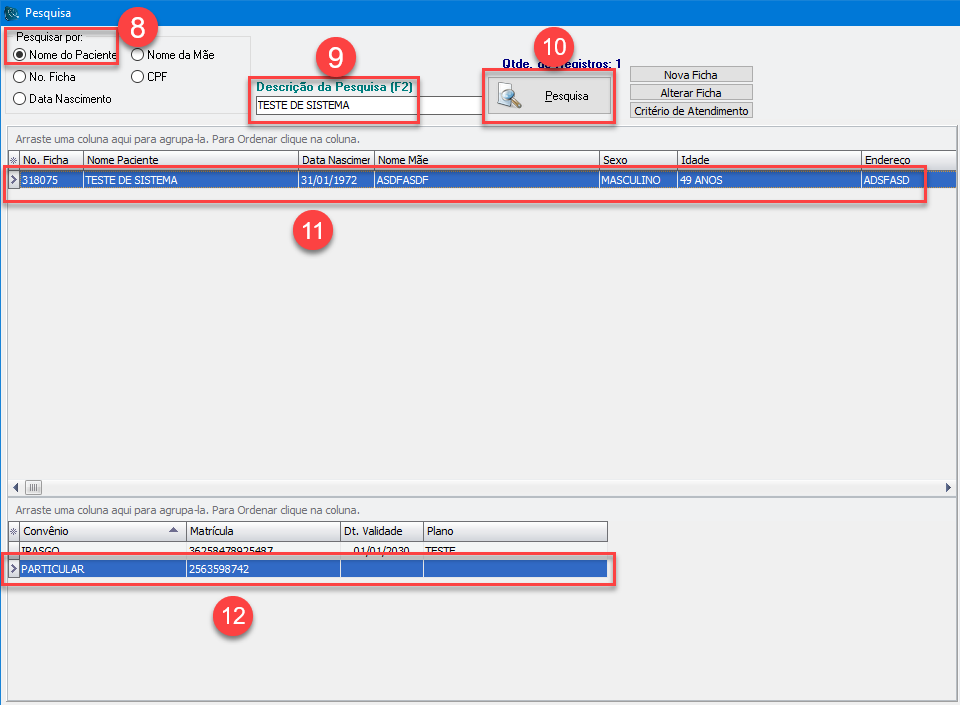Click the horizontal scrollbar right arrow
Screen dimensions: 960x705
pyautogui.click(x=948, y=487)
